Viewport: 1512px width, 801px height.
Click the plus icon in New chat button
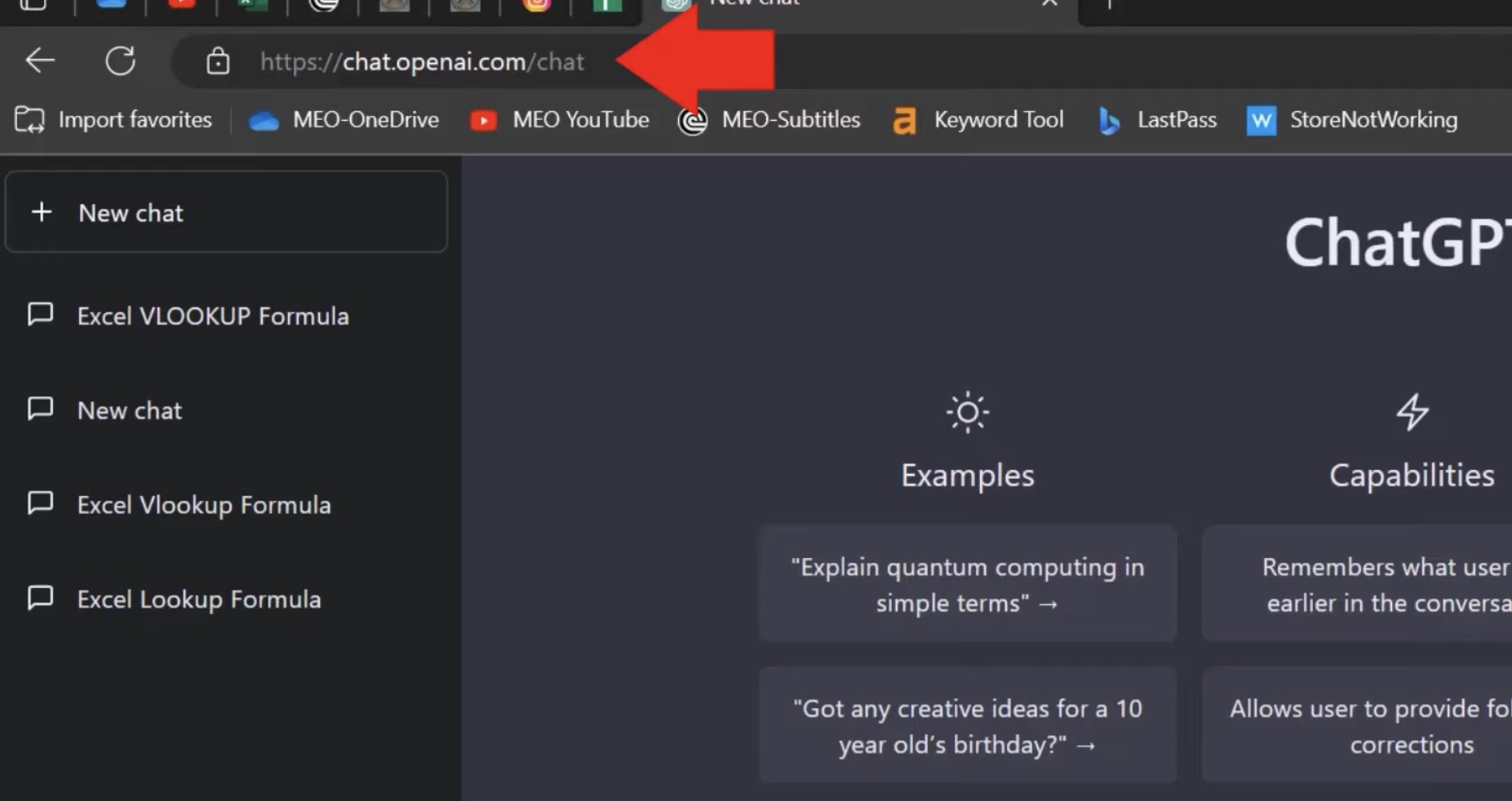click(41, 212)
